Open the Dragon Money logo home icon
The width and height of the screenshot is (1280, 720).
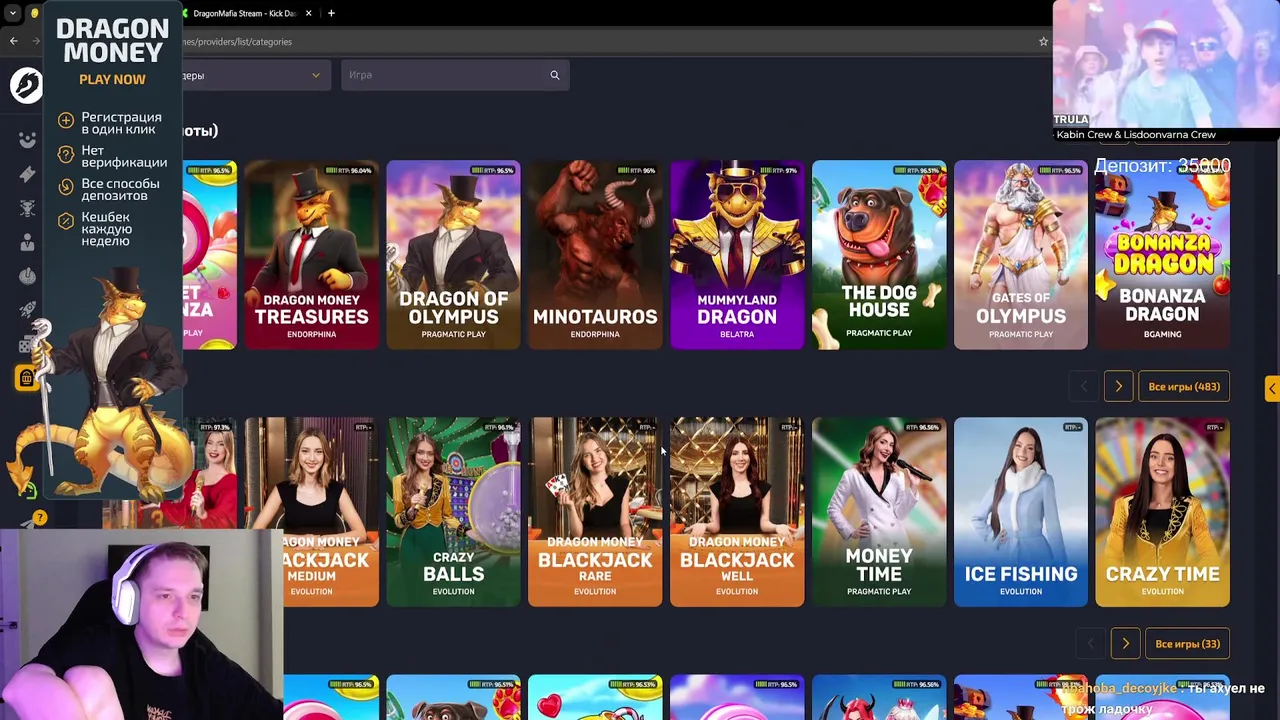pos(27,85)
